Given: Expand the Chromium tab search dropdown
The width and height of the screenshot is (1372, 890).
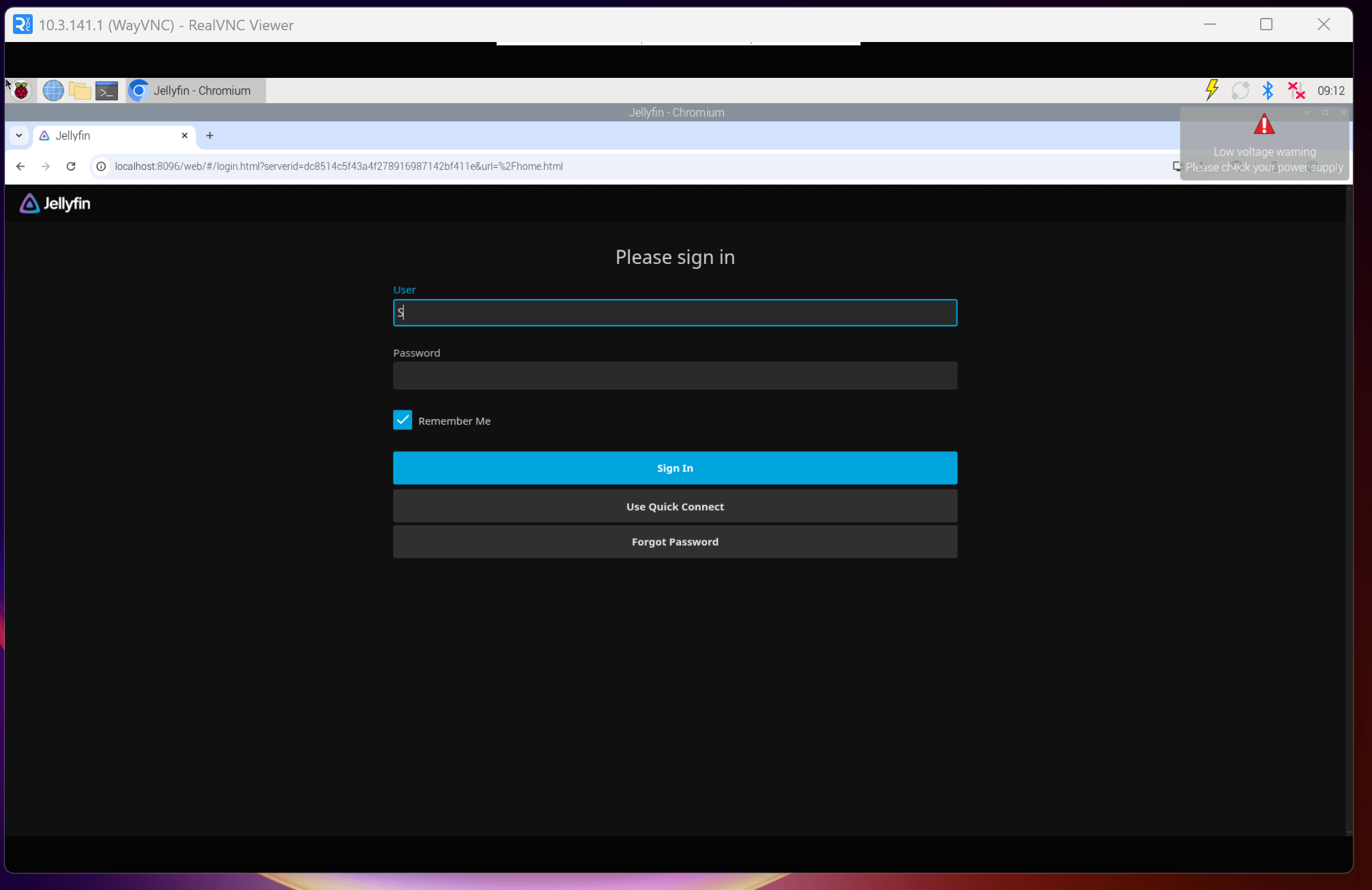Looking at the screenshot, I should (19, 135).
